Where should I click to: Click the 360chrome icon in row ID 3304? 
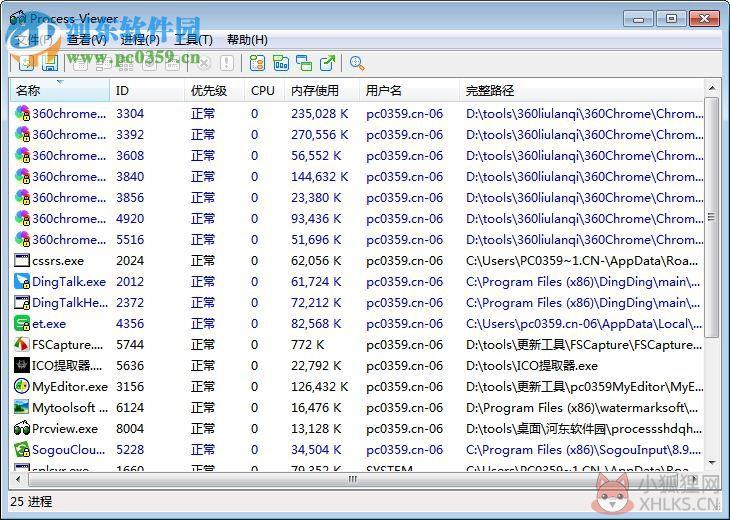[22, 113]
